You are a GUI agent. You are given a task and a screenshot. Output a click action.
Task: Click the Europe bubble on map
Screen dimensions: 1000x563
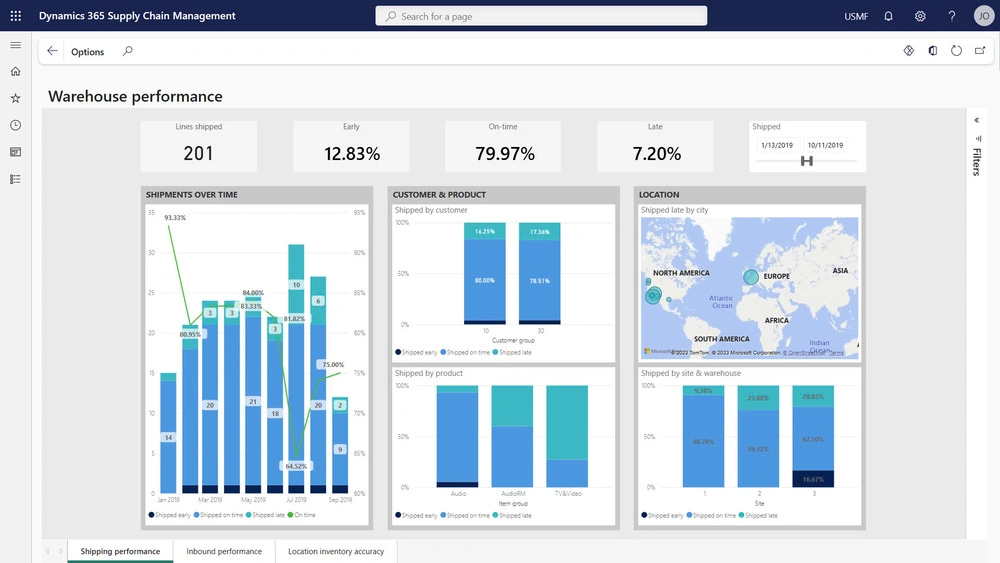(751, 277)
